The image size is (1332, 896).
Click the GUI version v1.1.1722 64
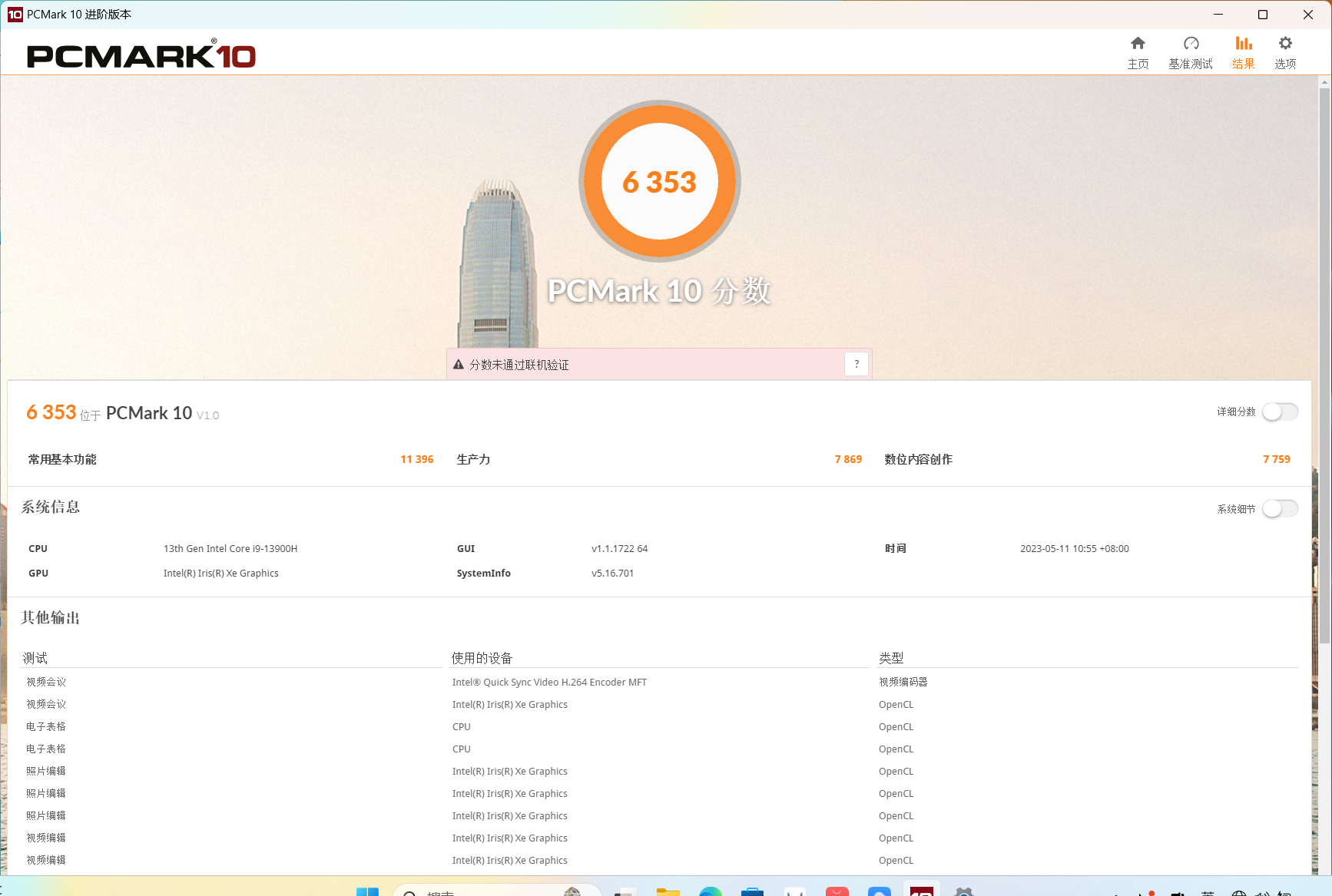click(x=620, y=549)
